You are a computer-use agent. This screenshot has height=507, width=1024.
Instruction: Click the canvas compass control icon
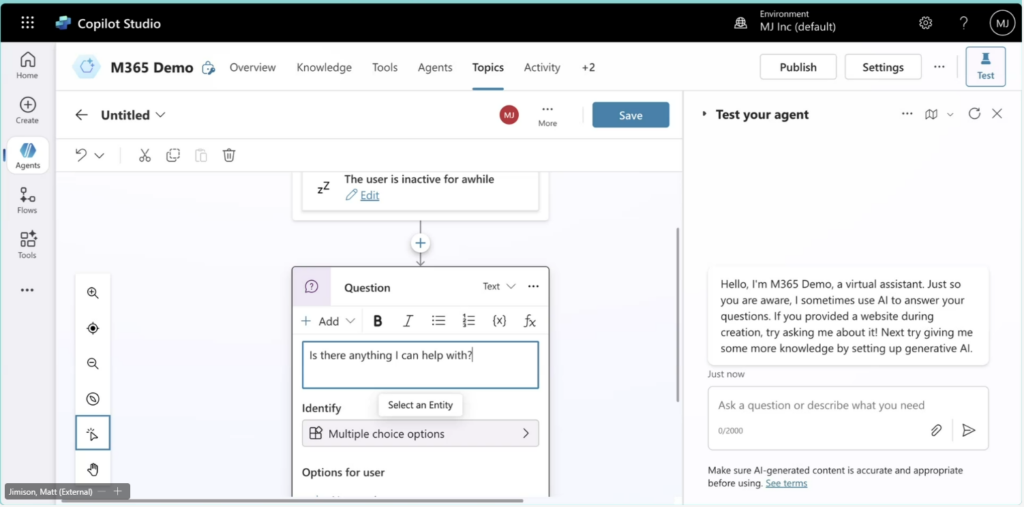pyautogui.click(x=93, y=399)
